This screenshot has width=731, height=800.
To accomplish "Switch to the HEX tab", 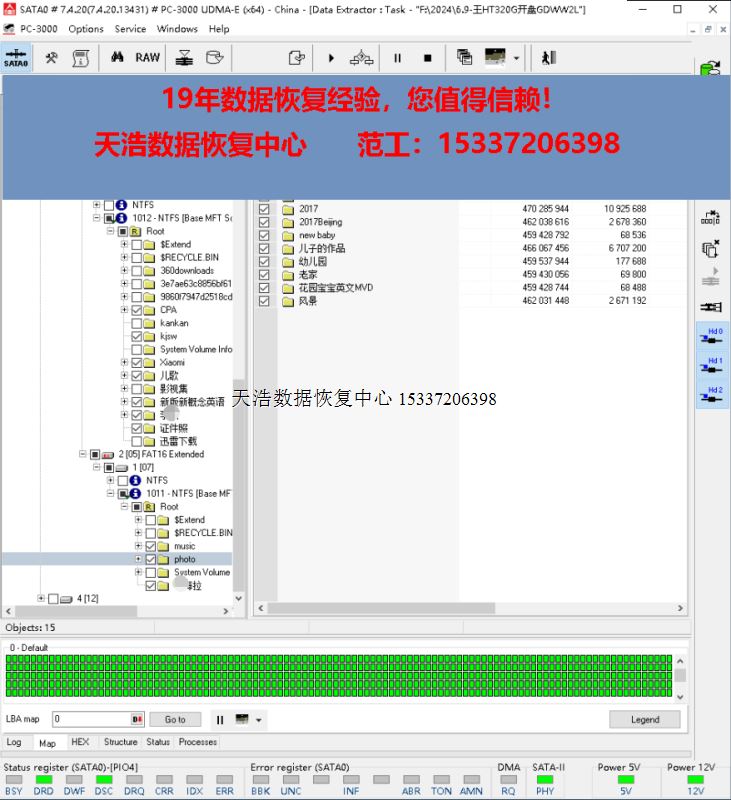I will (80, 742).
